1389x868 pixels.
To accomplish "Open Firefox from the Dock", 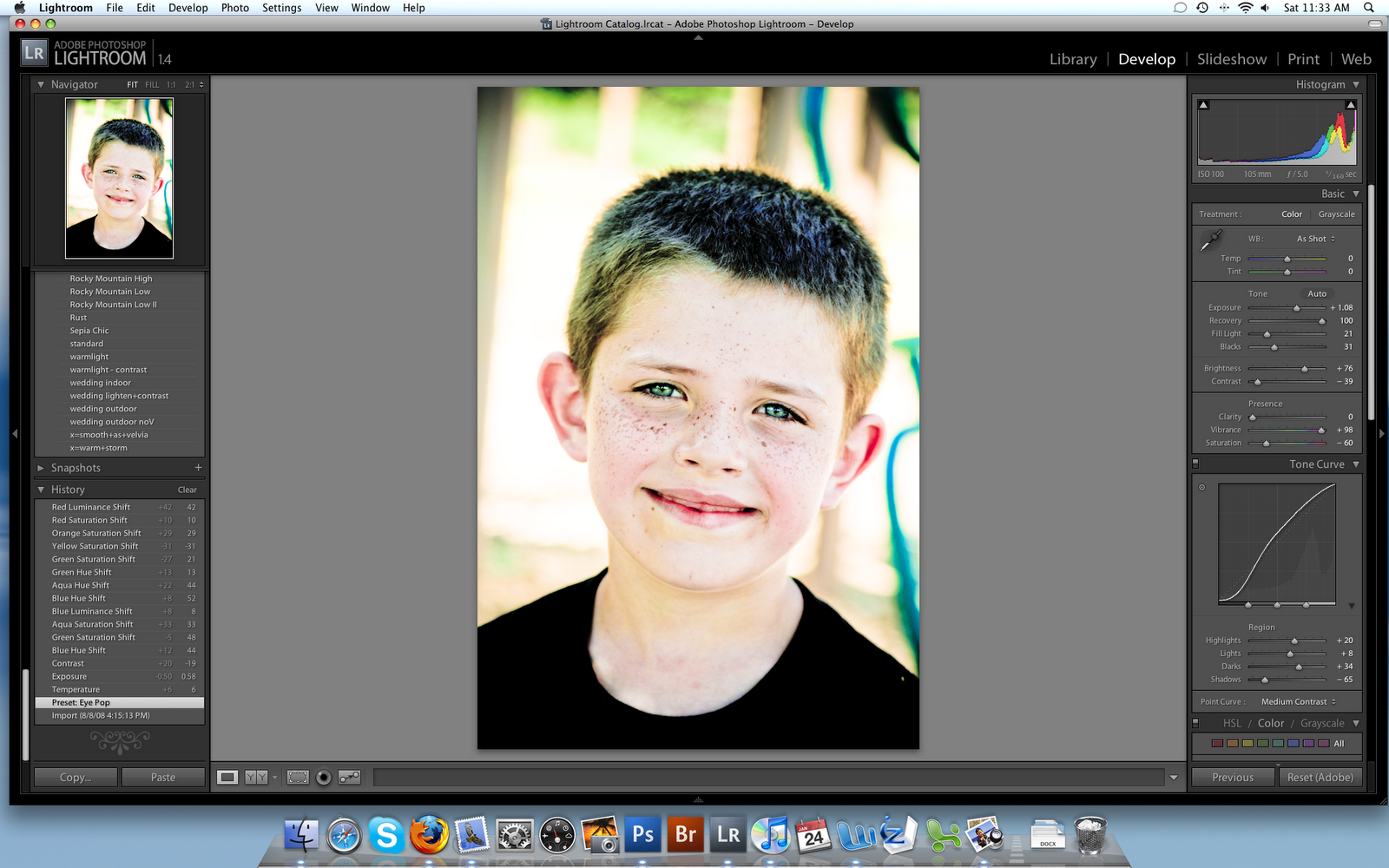I will [x=429, y=835].
